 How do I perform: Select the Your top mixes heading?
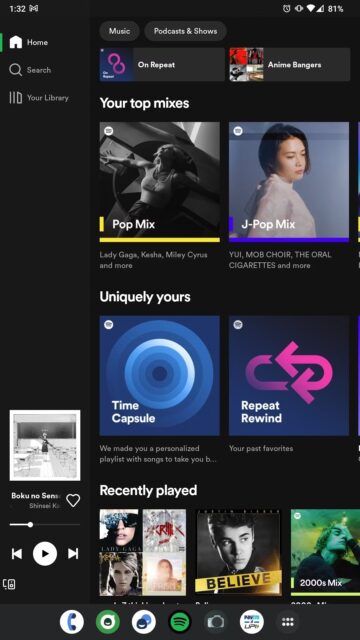144,103
